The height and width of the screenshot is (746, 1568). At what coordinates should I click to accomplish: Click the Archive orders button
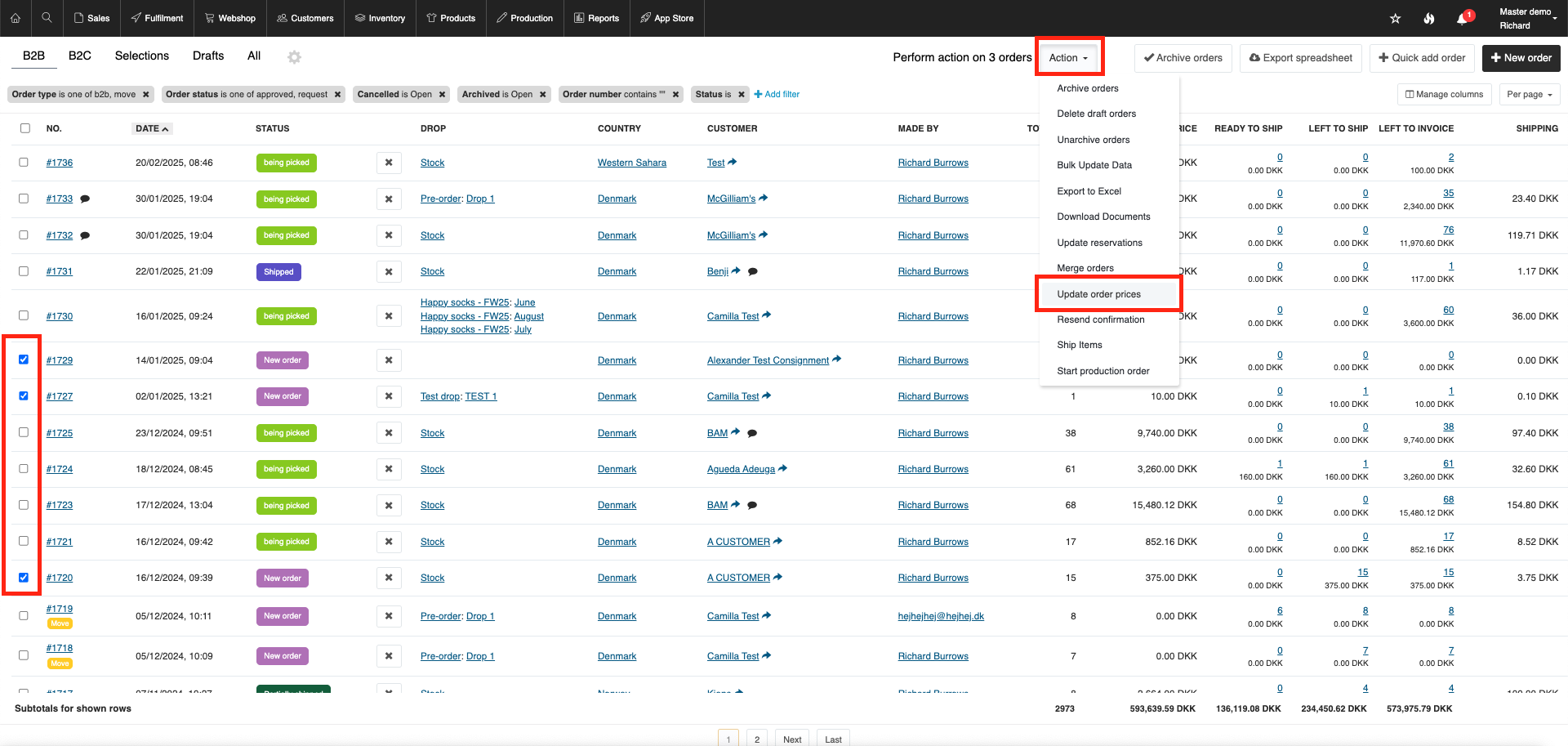point(1183,58)
